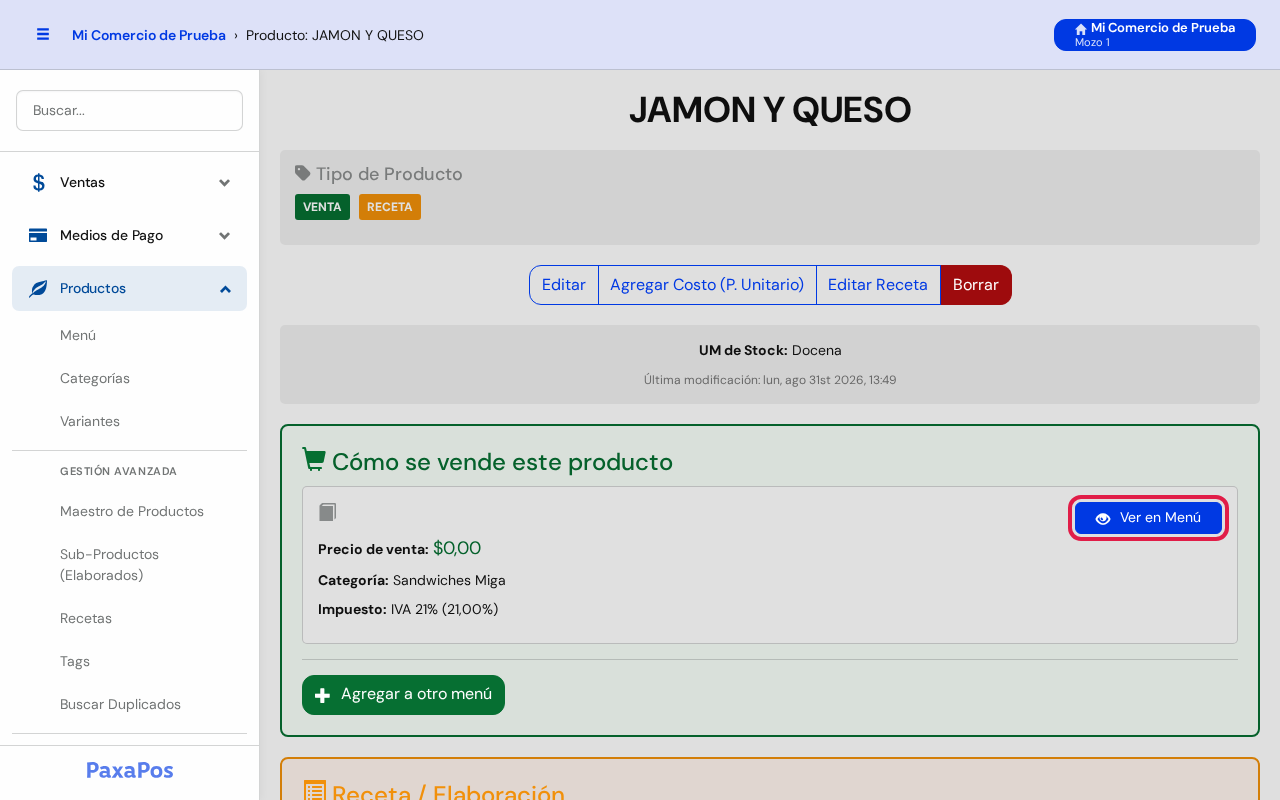
Task: Click Mi Comercio de Prueba breadcrumb link
Action: pos(149,35)
